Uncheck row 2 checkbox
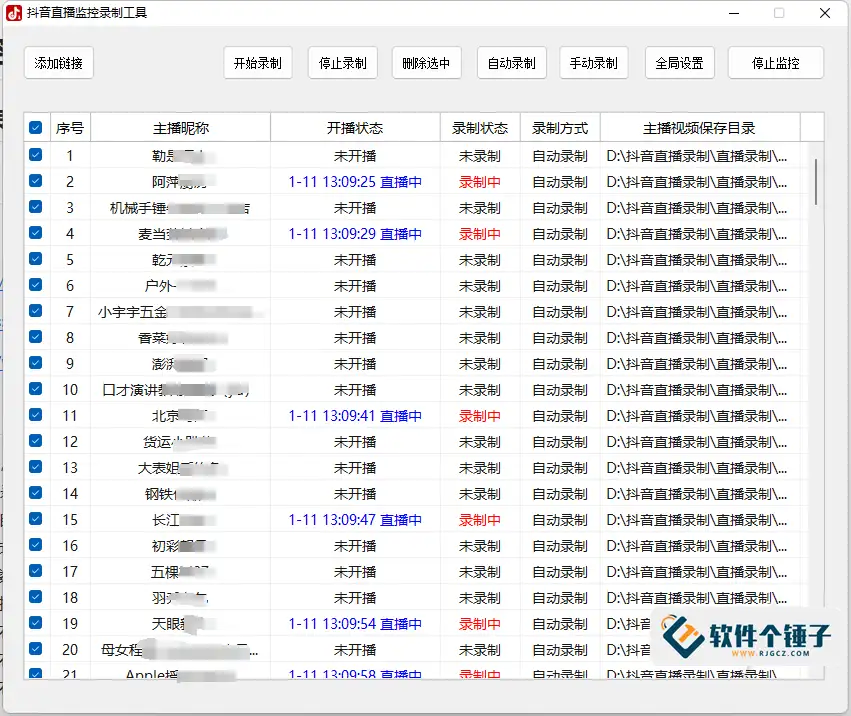Screen dimensions: 851x716 [x=36, y=181]
